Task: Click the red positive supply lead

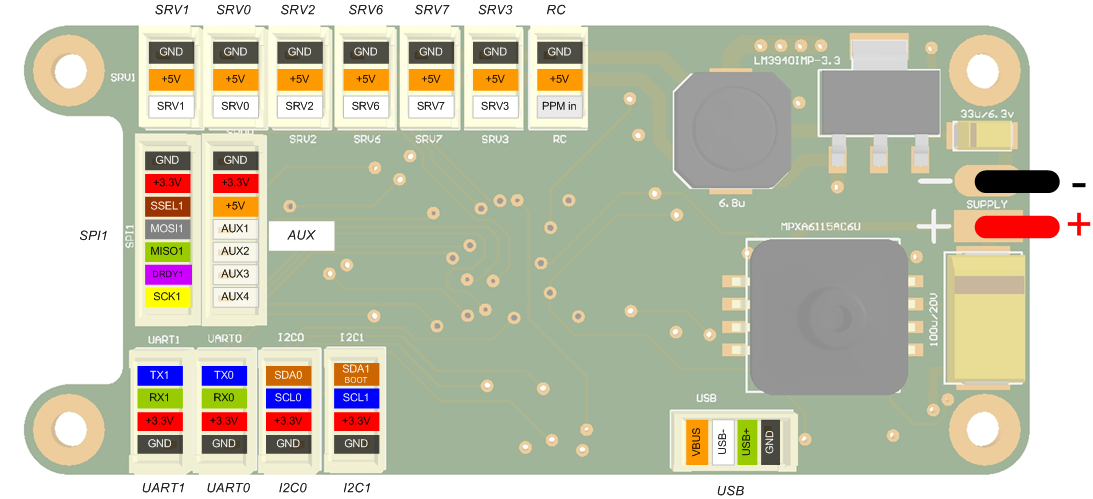Action: 1017,227
